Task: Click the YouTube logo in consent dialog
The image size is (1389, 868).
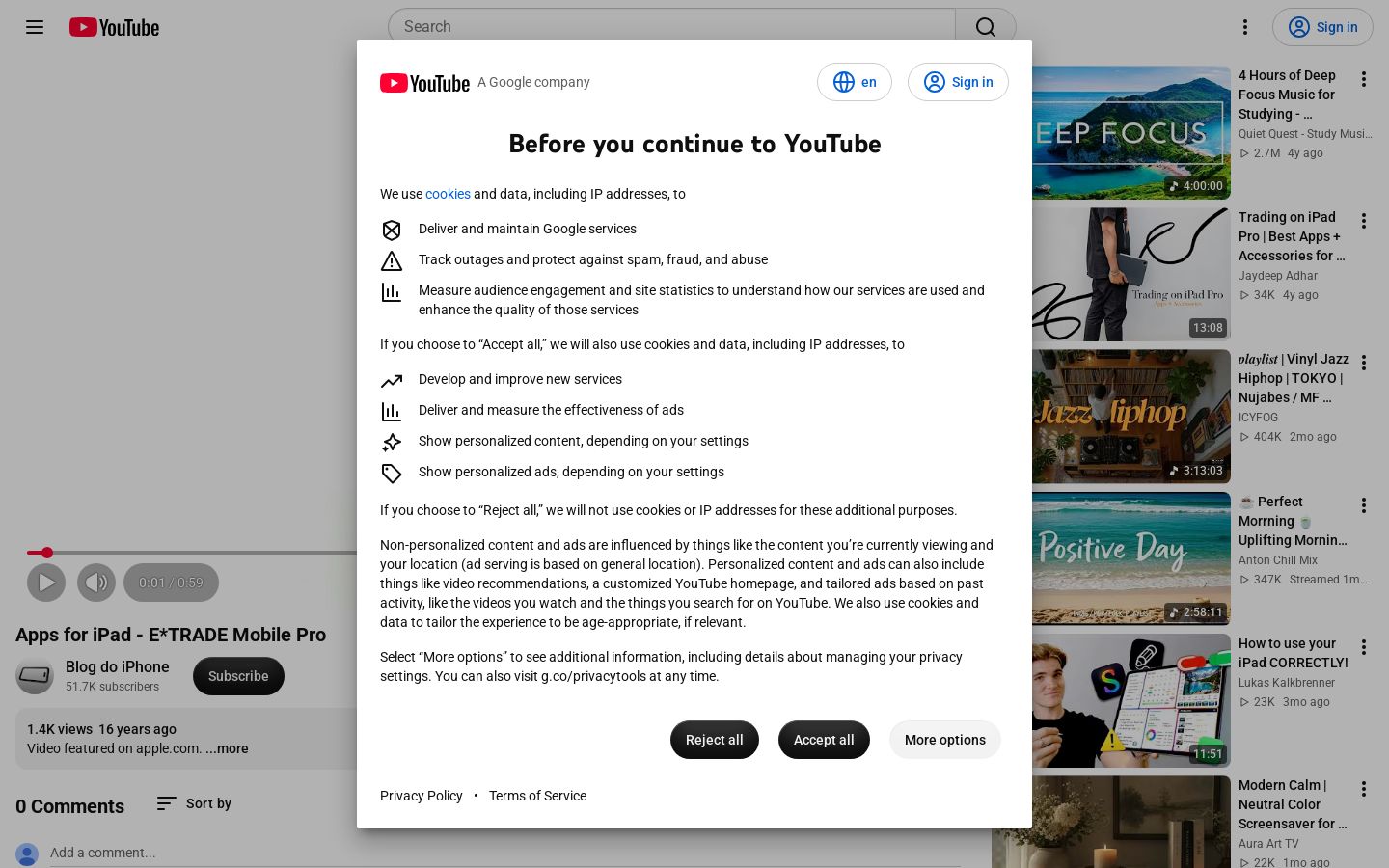Action: pos(424,83)
